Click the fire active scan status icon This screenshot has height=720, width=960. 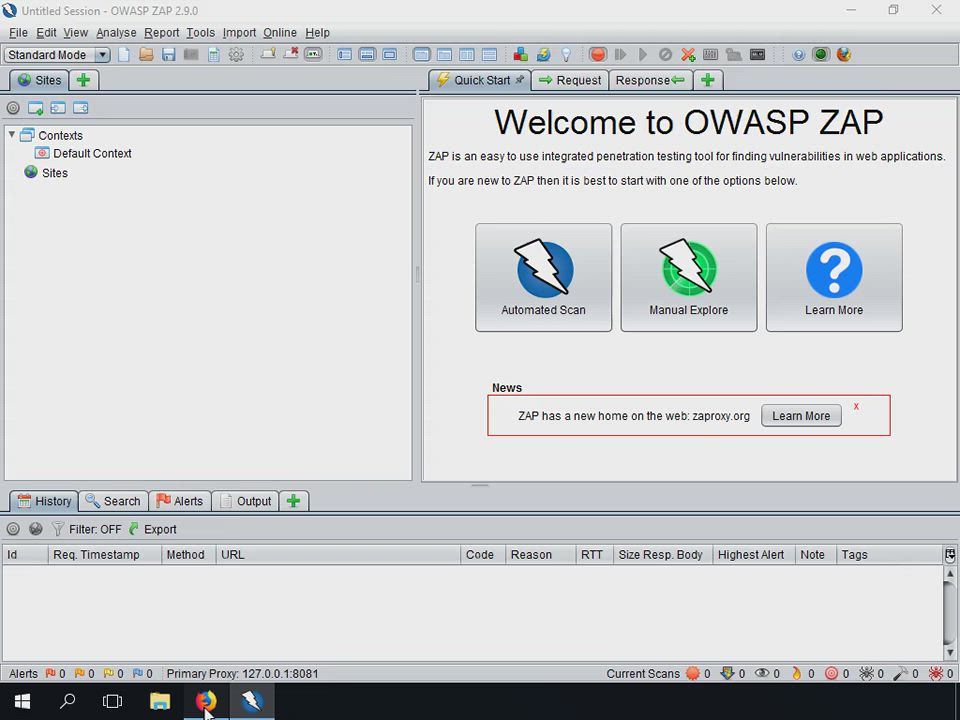pos(796,673)
